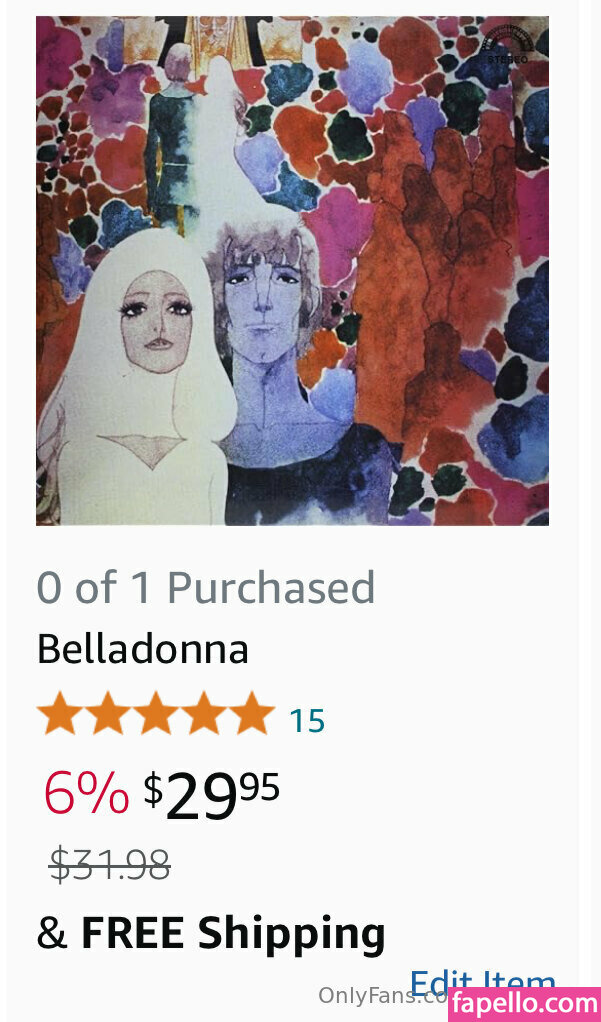Open the 15 customer ratings link

coord(307,720)
